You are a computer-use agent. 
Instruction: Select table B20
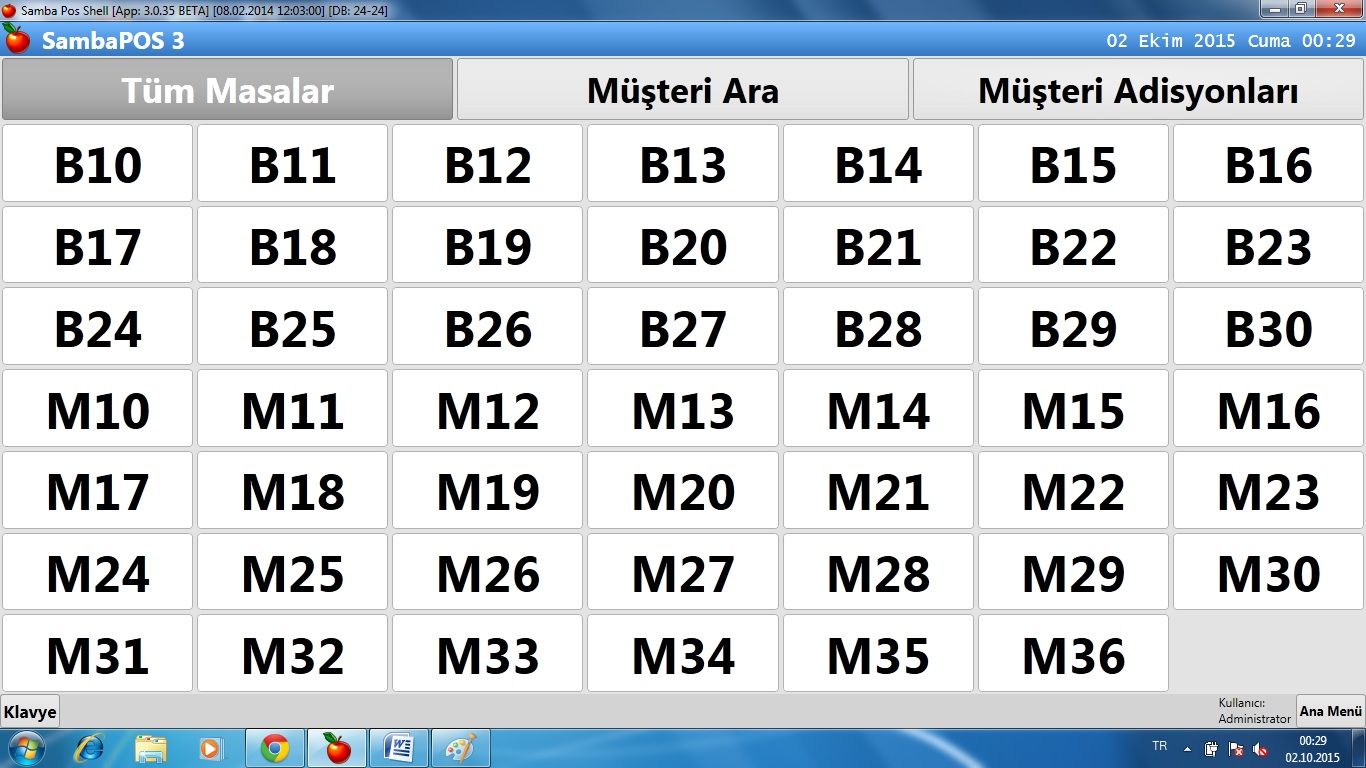(x=683, y=246)
